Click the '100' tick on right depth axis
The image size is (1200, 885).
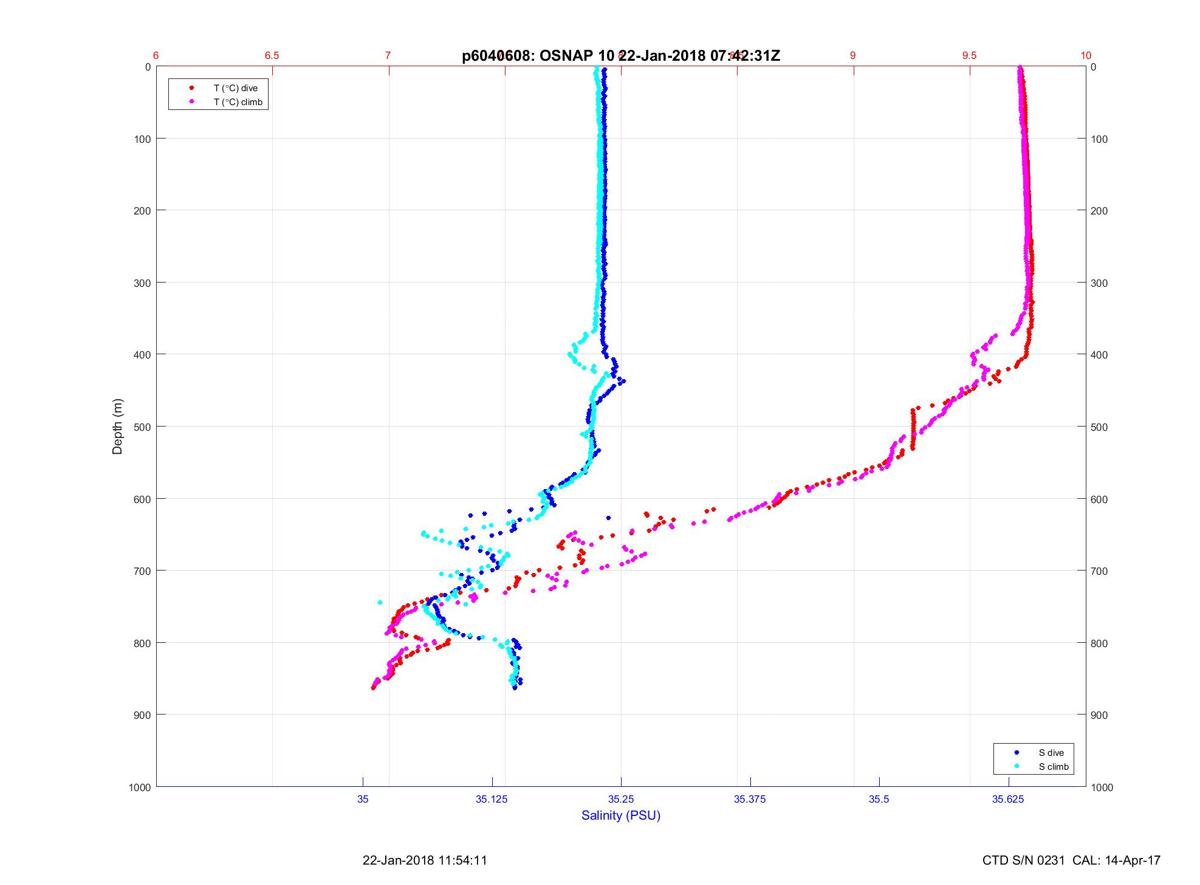(x=1100, y=139)
